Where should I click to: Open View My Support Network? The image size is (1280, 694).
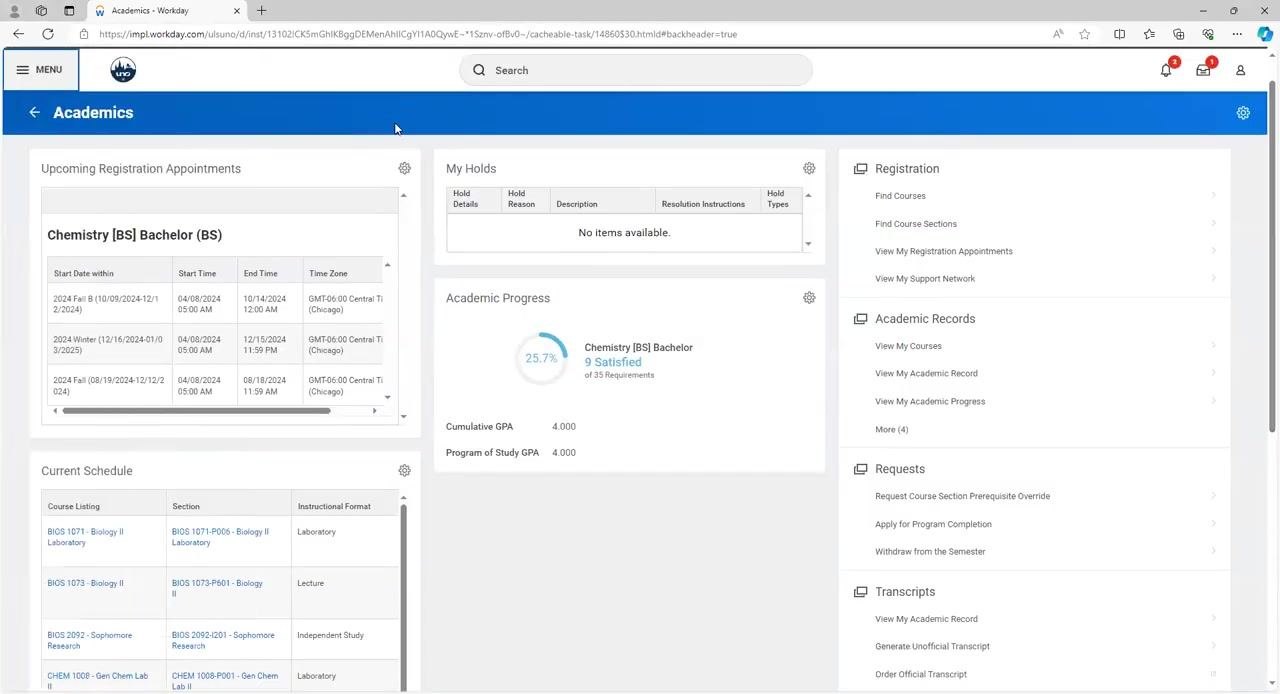pyautogui.click(x=925, y=279)
